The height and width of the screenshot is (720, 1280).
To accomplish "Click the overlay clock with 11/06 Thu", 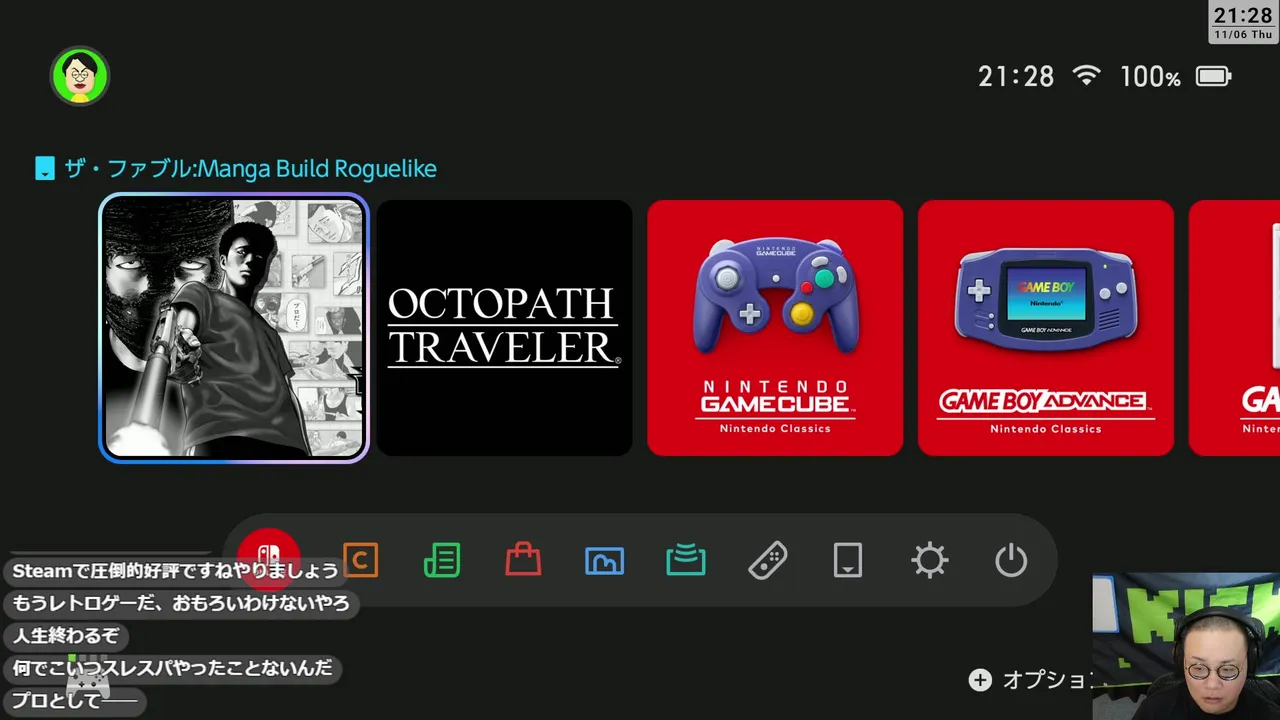I will pyautogui.click(x=1243, y=21).
